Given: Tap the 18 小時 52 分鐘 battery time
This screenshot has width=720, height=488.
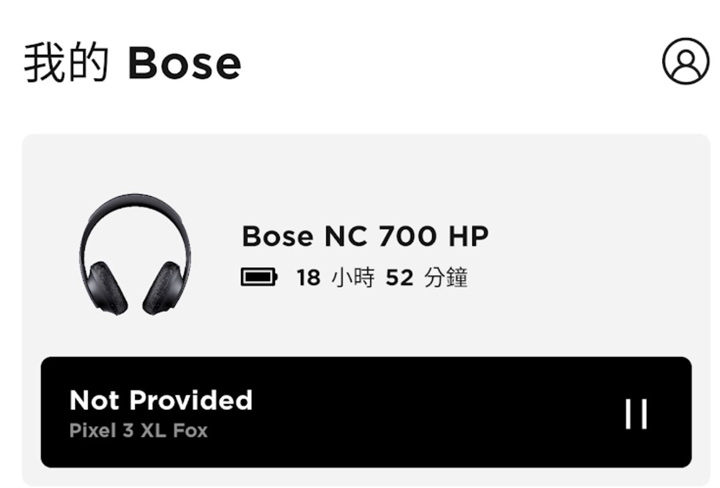Looking at the screenshot, I should [382, 277].
